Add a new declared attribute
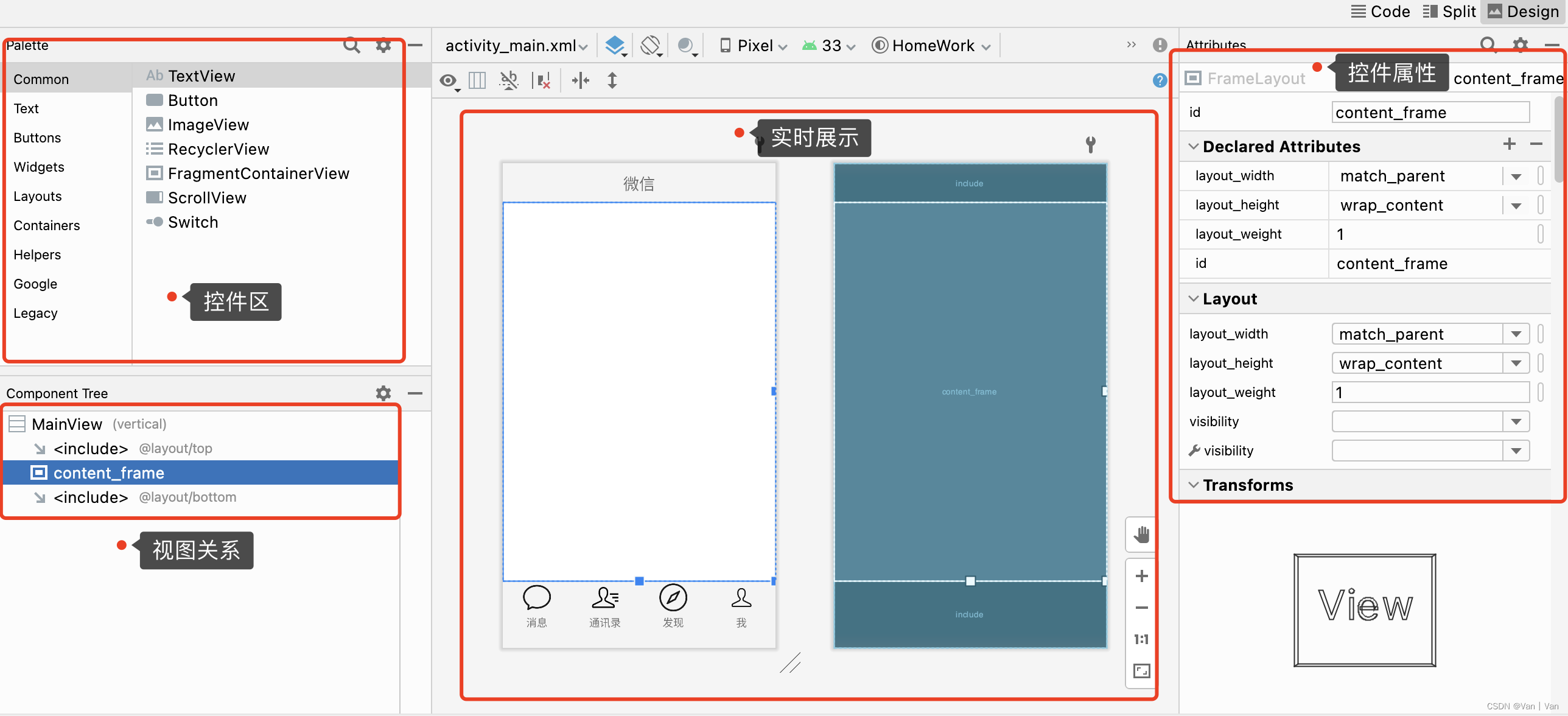The height and width of the screenshot is (716, 1568). coord(1509,144)
